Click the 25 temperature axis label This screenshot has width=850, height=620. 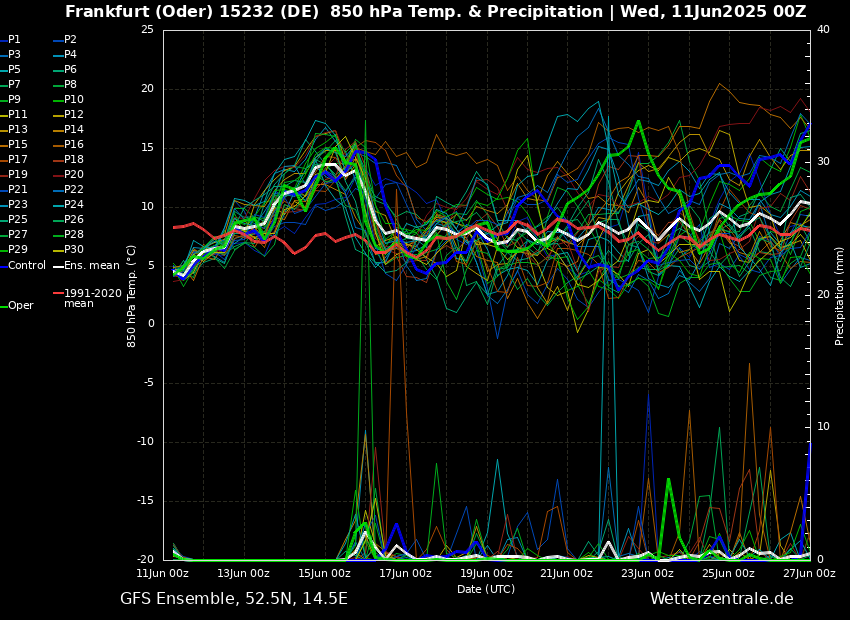(x=147, y=30)
